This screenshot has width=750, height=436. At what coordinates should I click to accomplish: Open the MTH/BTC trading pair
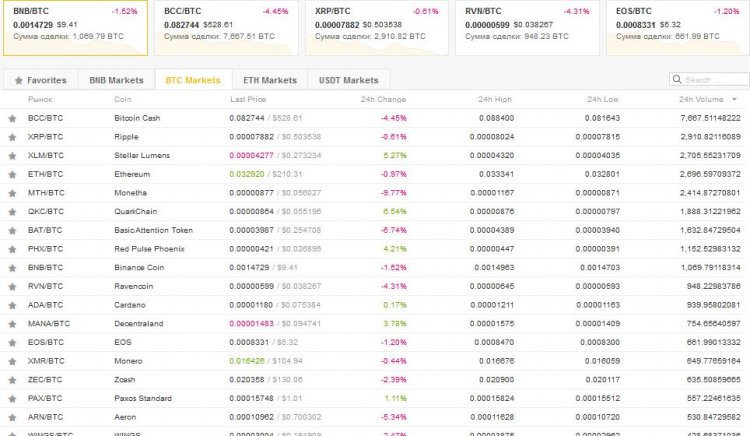[x=46, y=193]
